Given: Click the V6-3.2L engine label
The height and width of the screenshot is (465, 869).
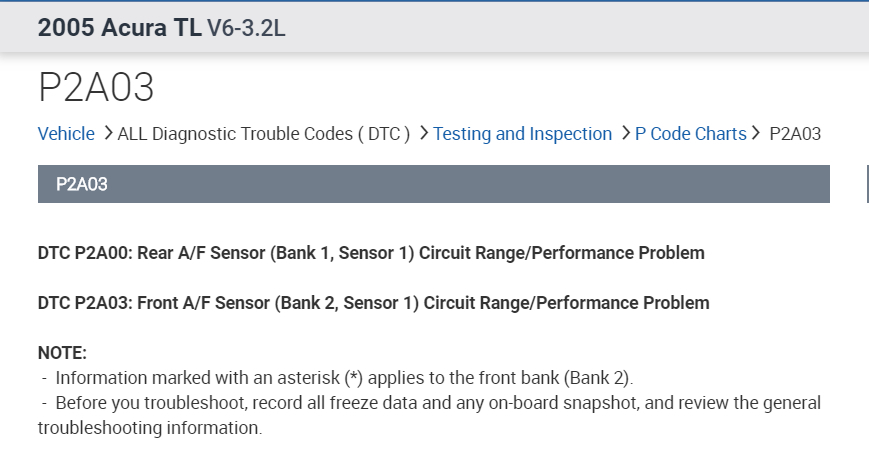Looking at the screenshot, I should (246, 28).
